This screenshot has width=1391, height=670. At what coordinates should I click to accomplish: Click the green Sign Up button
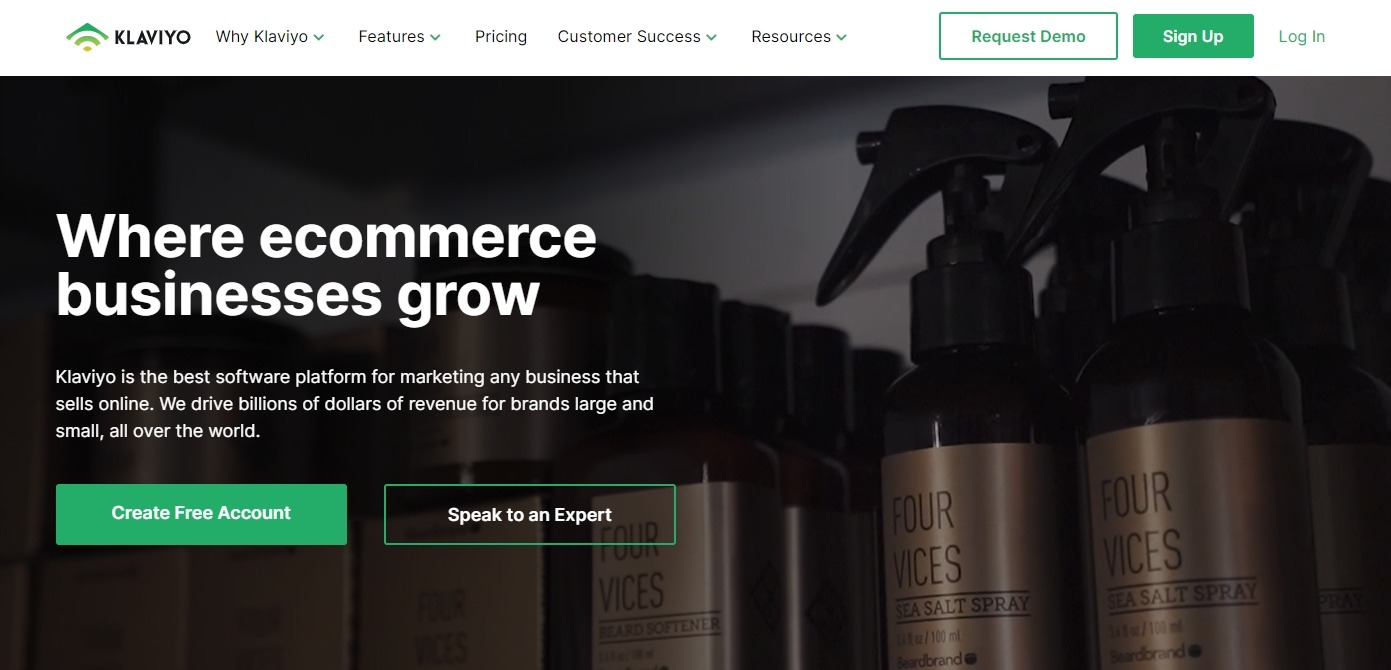(x=1193, y=36)
